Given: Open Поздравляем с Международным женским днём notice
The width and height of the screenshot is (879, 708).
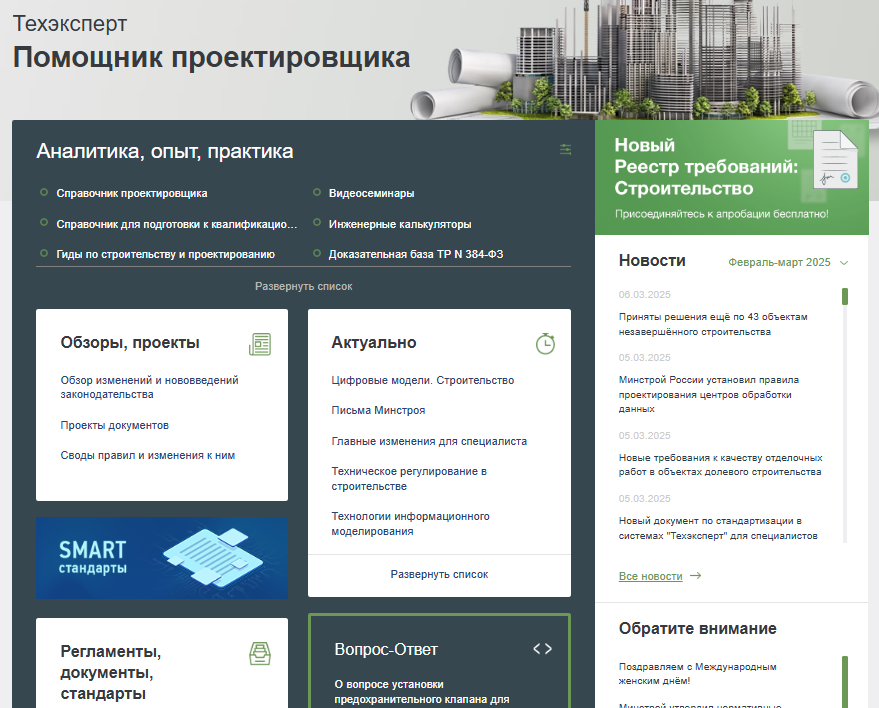Looking at the screenshot, I should [697, 674].
